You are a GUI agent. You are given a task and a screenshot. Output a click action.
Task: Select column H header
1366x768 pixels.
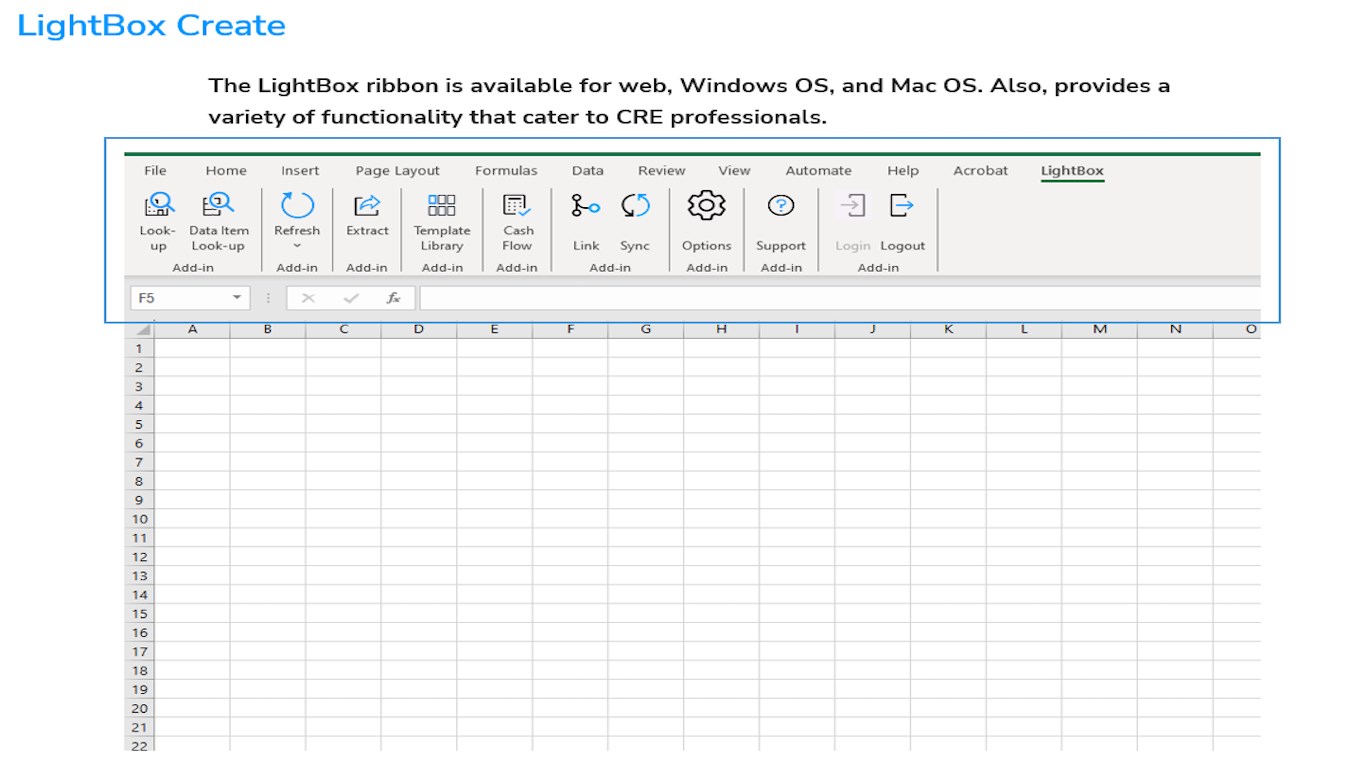[721, 329]
